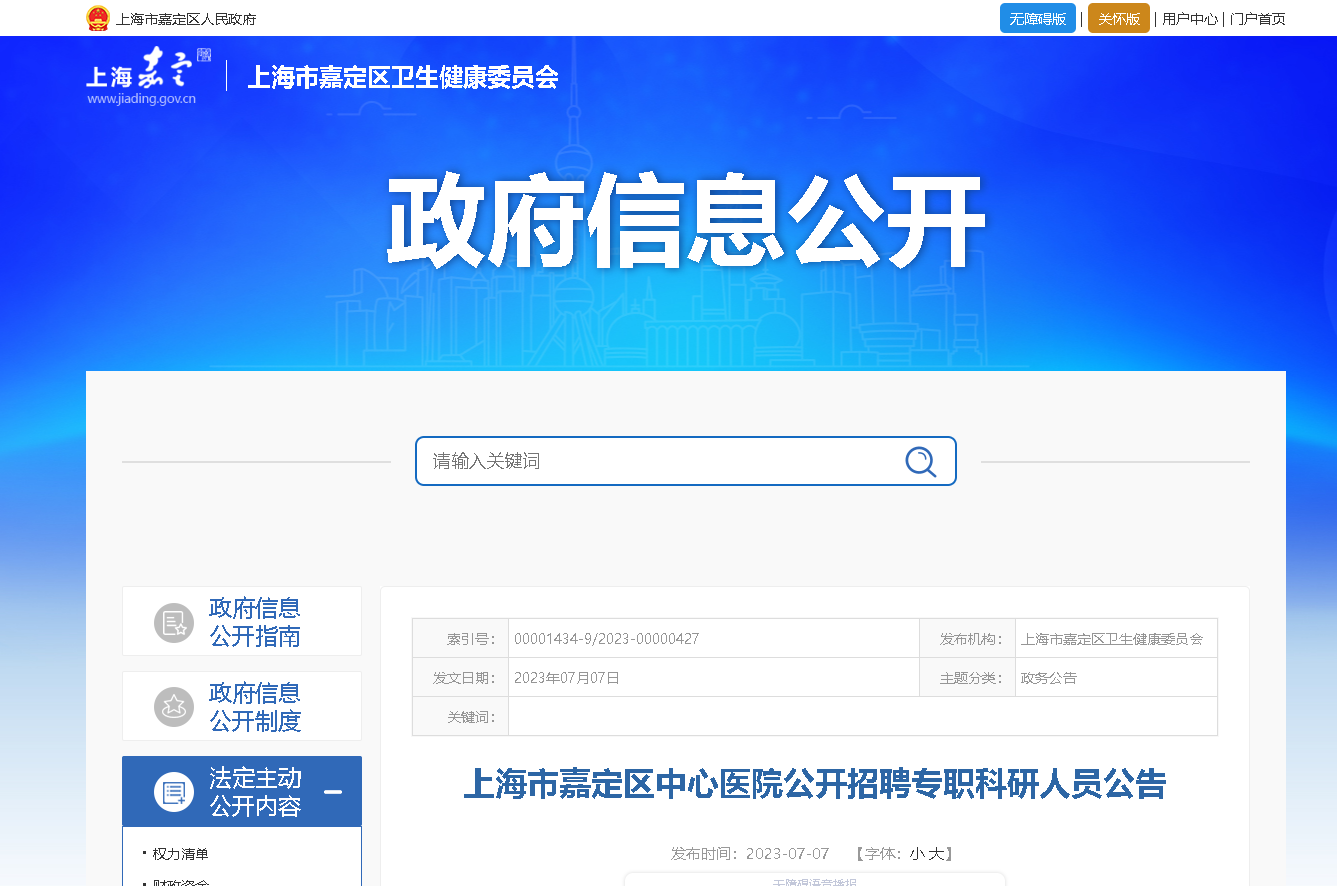Click the 上海市嘉定区卫生健康委员会 header title
This screenshot has width=1337, height=886.
pyautogui.click(x=402, y=77)
